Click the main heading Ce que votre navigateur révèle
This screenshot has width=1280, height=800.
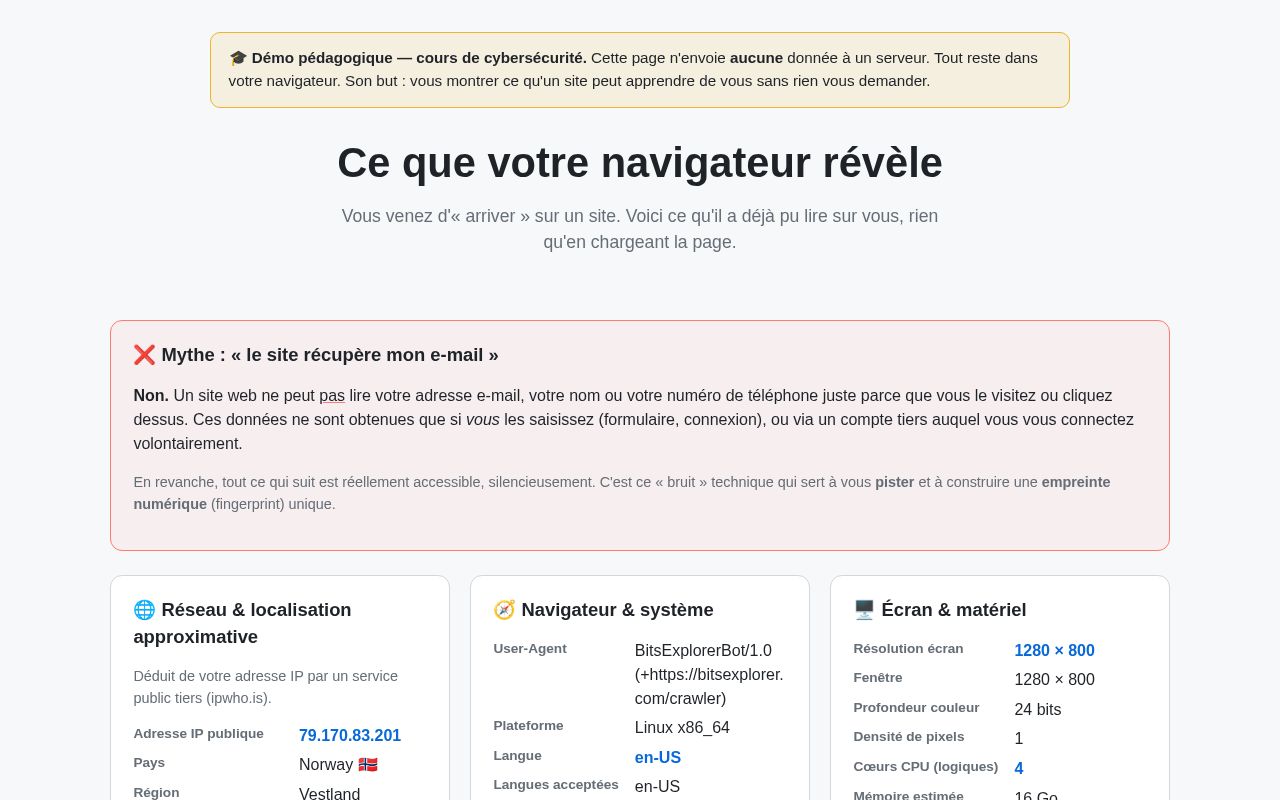pos(640,163)
